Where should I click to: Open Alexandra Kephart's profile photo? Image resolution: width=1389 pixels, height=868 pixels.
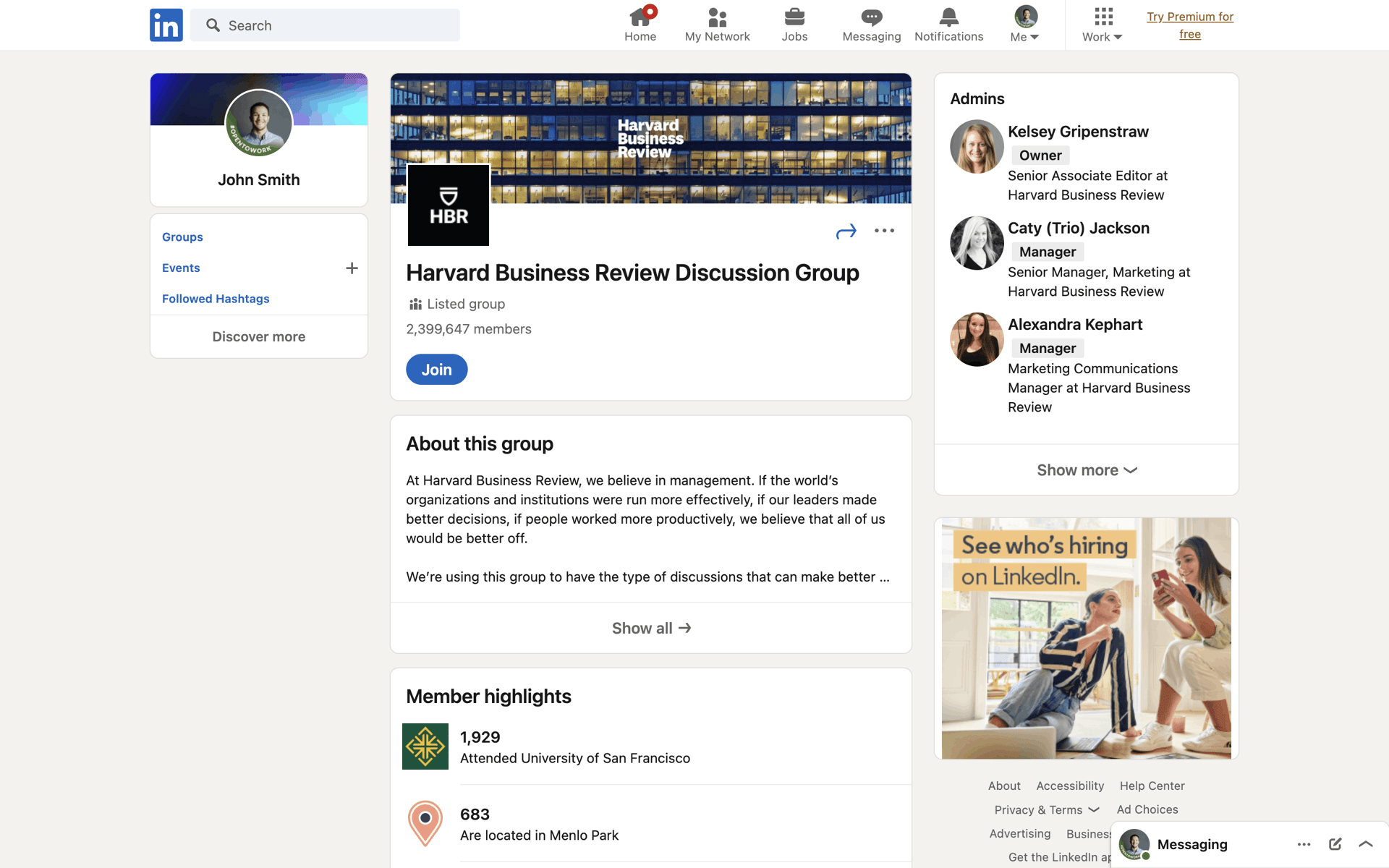click(977, 339)
